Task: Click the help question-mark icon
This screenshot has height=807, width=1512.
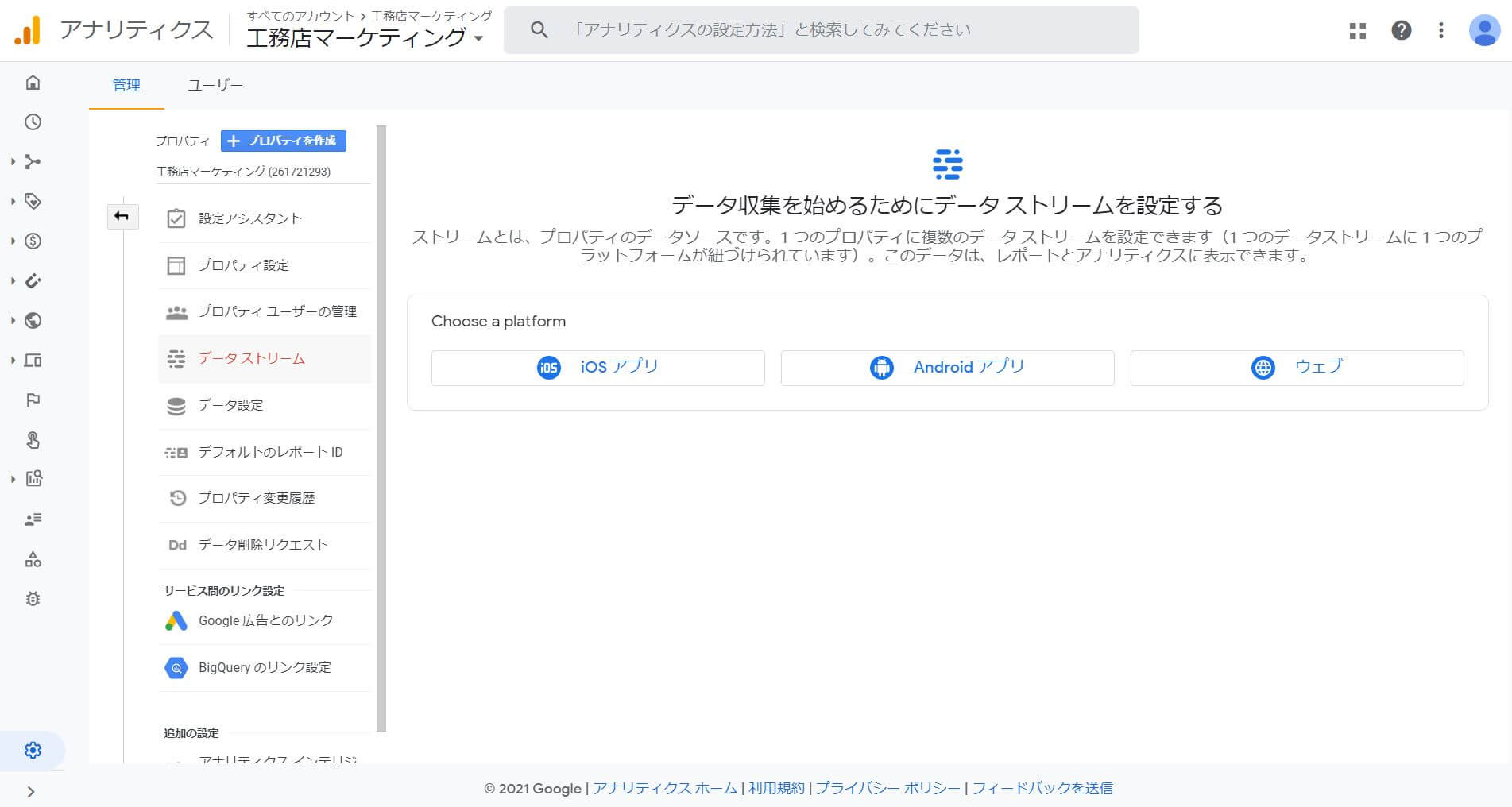Action: coord(1402,30)
